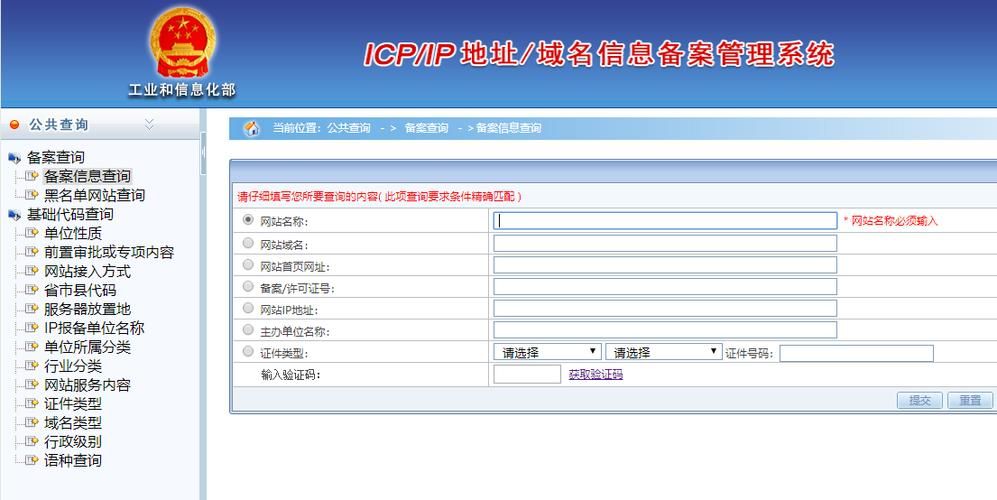This screenshot has width=997, height=500.
Task: Click the 获取验证码 link
Action: pyautogui.click(x=596, y=375)
